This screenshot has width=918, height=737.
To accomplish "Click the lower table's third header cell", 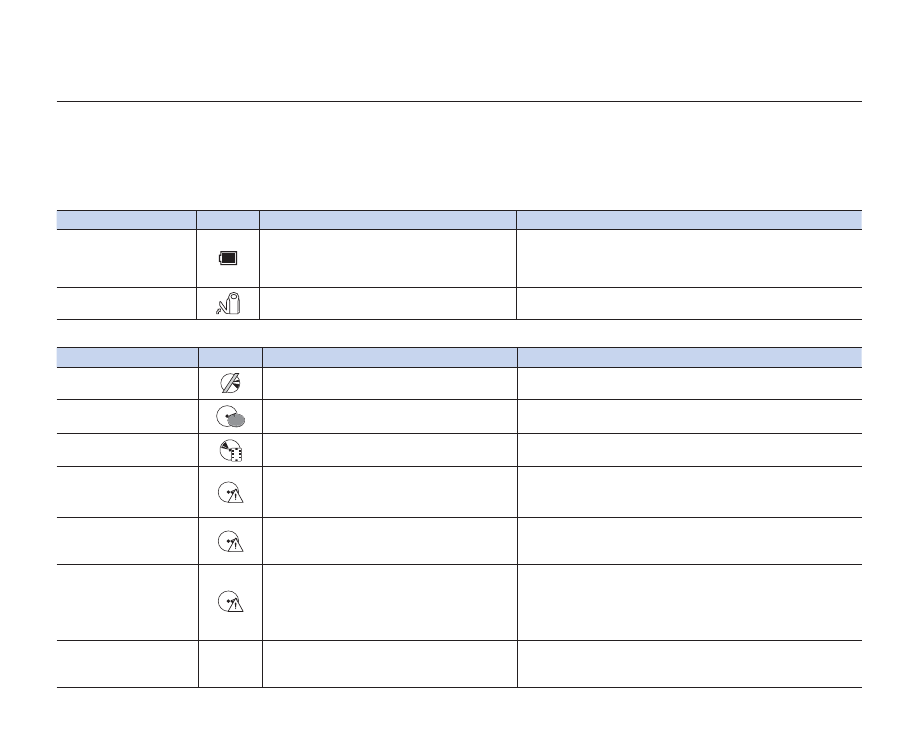I will tap(389, 356).
